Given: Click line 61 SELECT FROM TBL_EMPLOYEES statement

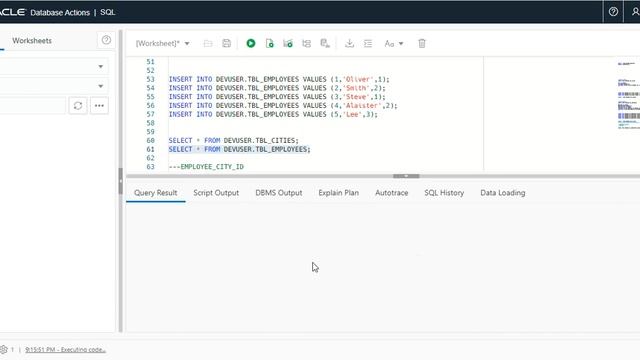Looking at the screenshot, I should pyautogui.click(x=240, y=149).
